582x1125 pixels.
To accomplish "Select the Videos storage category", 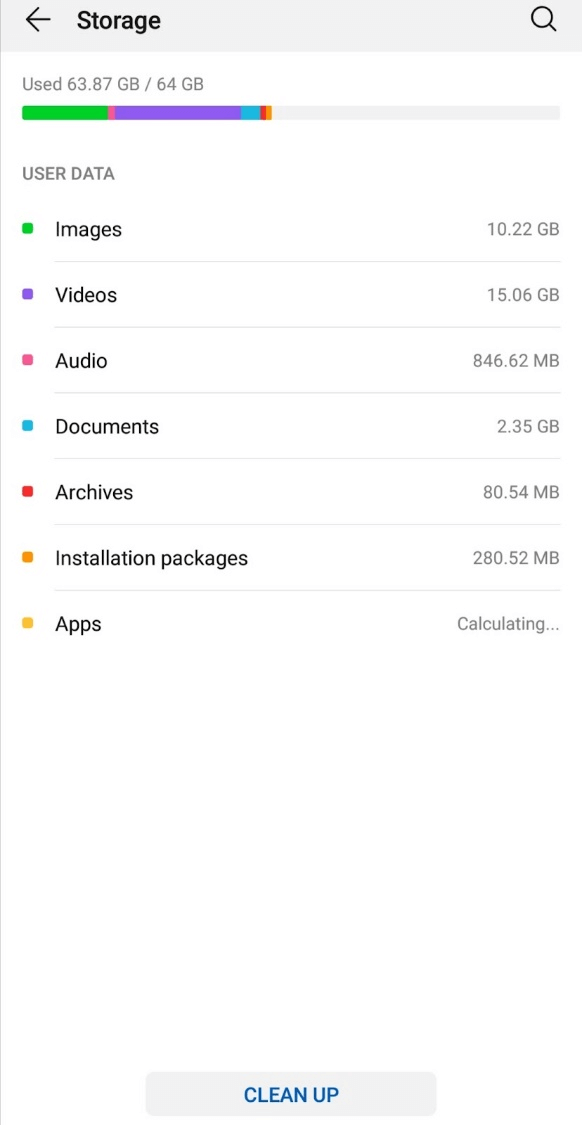I will (290, 295).
